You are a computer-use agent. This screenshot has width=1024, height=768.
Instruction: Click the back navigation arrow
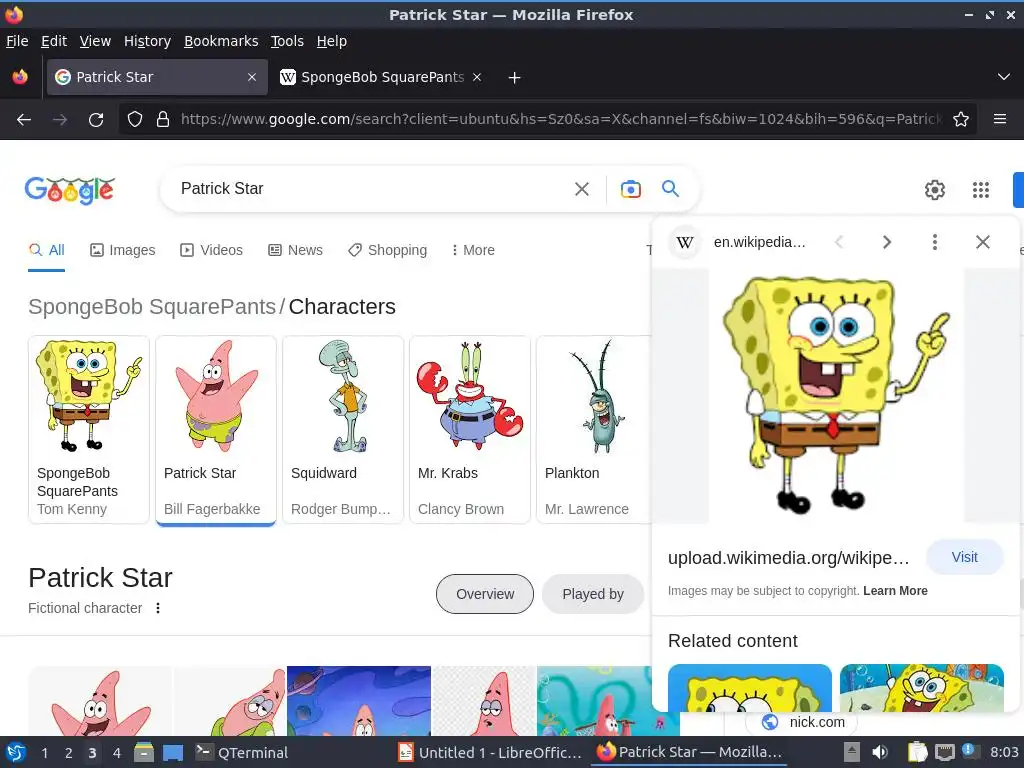[x=24, y=120]
